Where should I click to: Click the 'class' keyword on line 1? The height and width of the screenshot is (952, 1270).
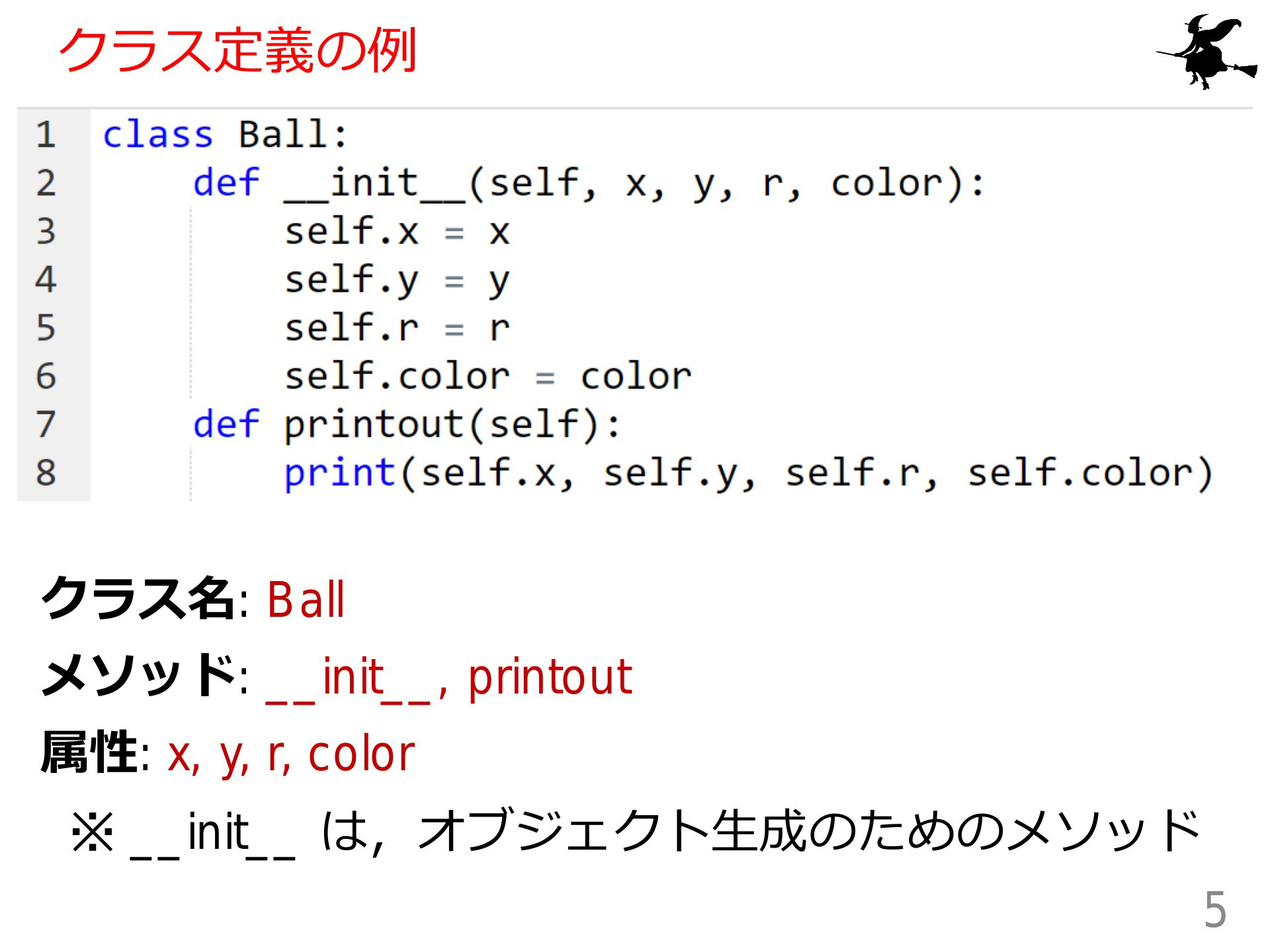coord(158,135)
